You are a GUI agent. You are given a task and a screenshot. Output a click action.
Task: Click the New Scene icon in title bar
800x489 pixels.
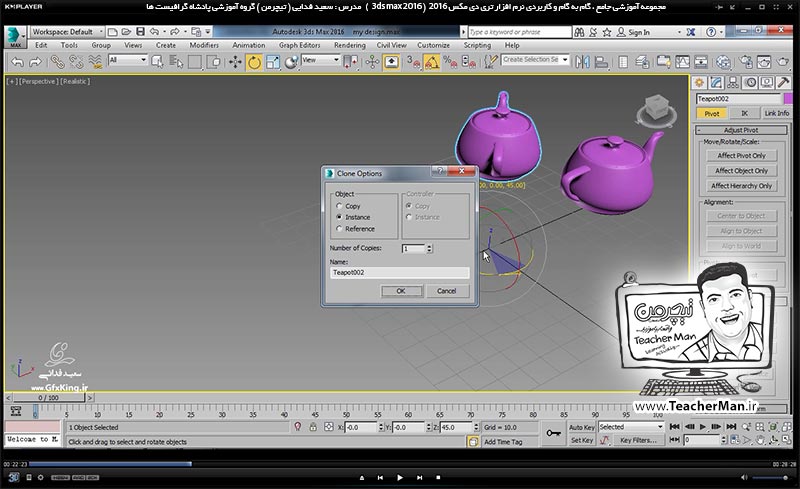click(113, 32)
